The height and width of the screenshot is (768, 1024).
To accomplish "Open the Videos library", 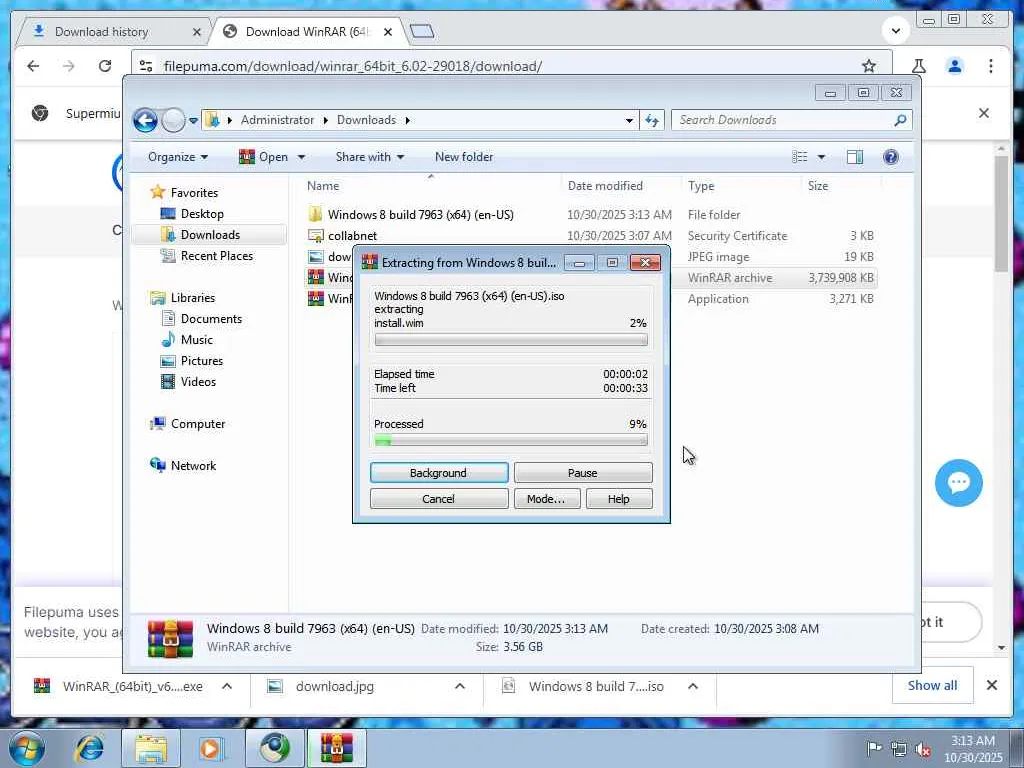I will click(198, 382).
